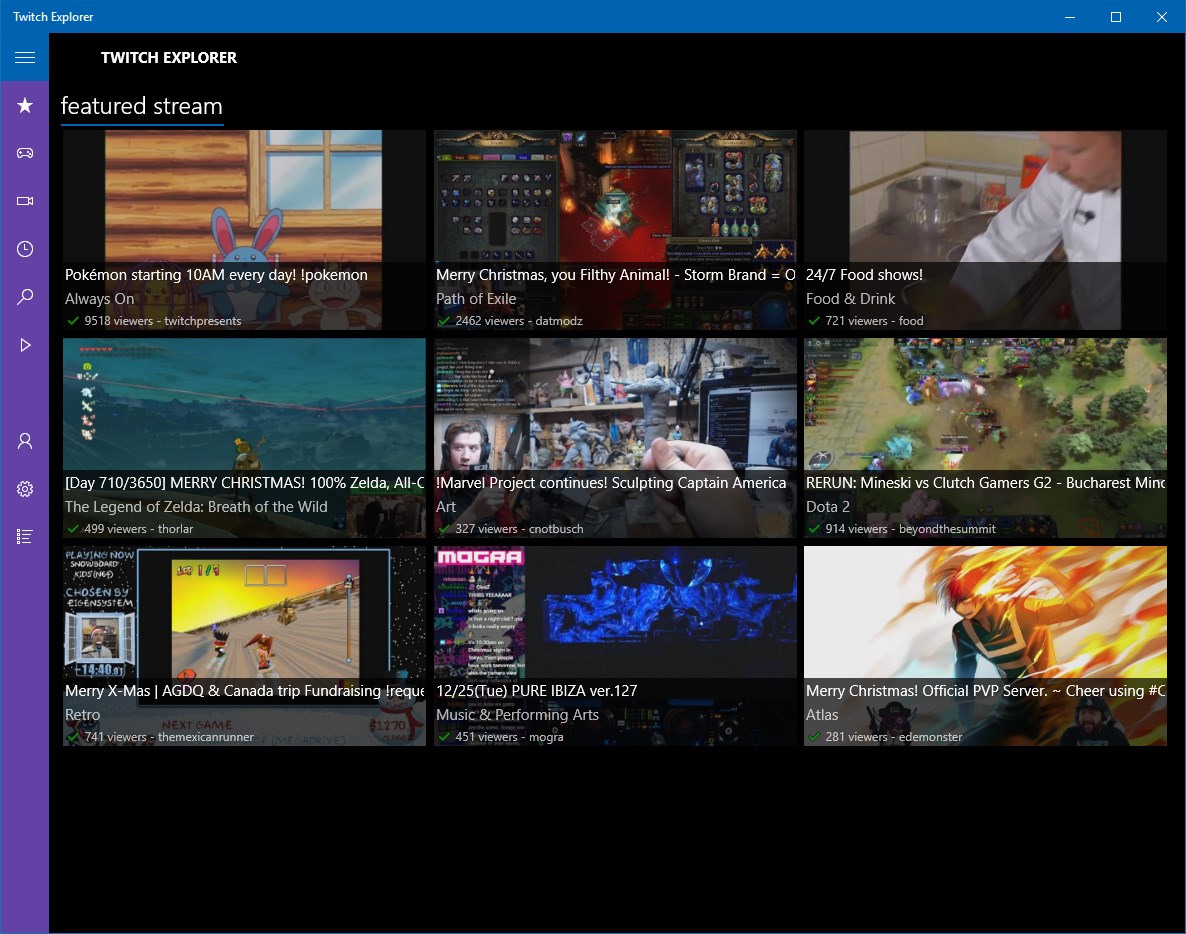Image resolution: width=1186 pixels, height=934 pixels.
Task: Click '9518 viewers - twitchpresents' text
Action: [163, 321]
